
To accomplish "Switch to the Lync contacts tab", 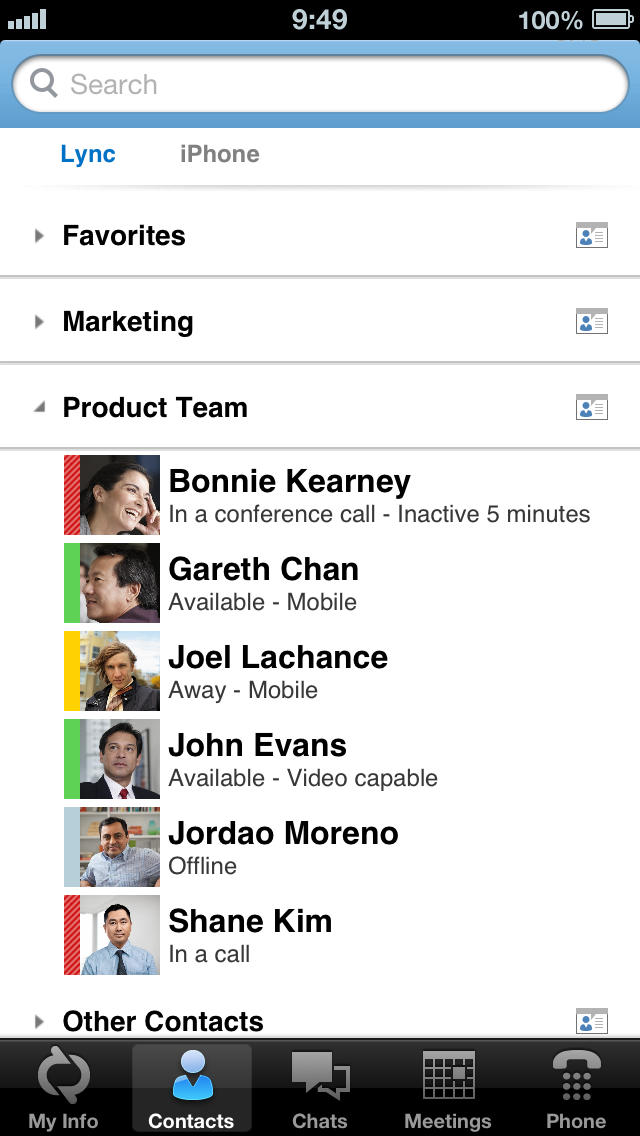I will click(88, 154).
